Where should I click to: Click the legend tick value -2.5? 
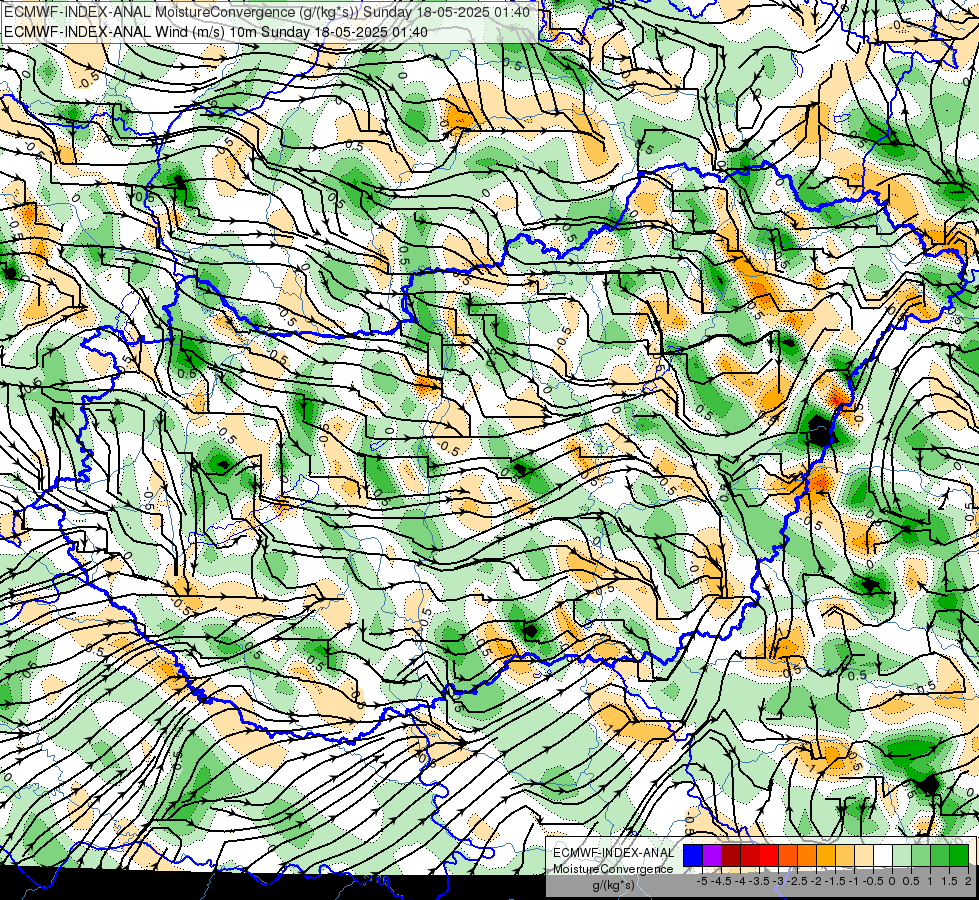pyautogui.click(x=797, y=881)
